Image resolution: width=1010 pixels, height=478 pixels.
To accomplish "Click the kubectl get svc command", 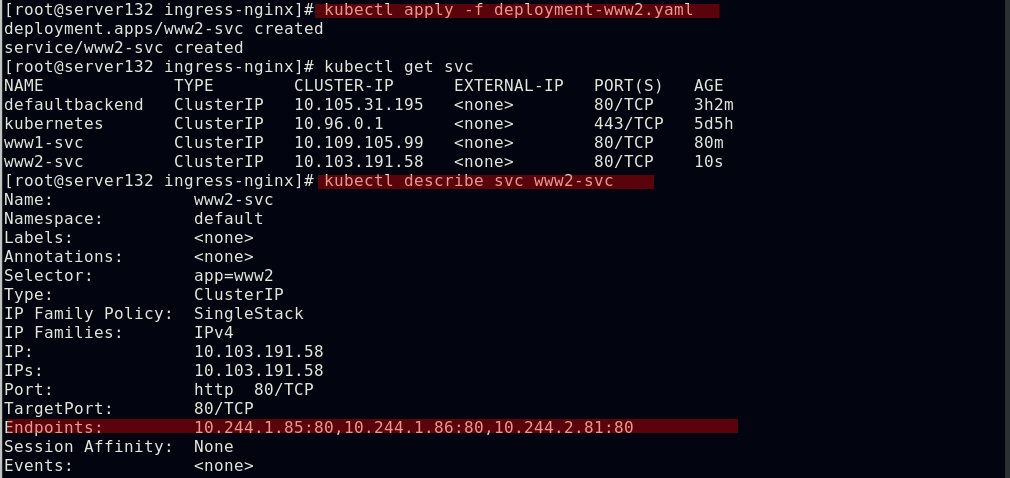I will [x=398, y=67].
